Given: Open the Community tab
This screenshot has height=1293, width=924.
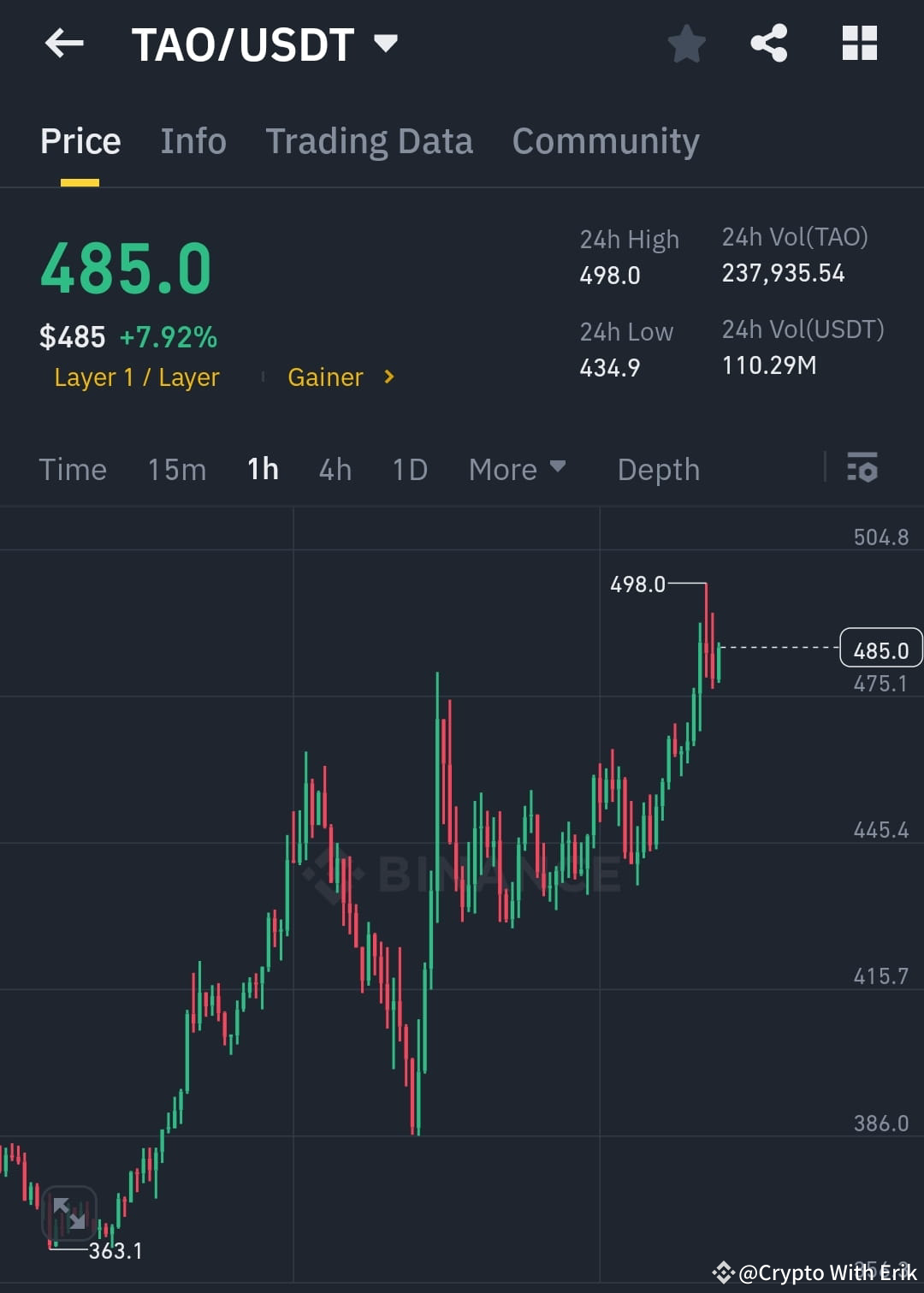Looking at the screenshot, I should pyautogui.click(x=605, y=140).
